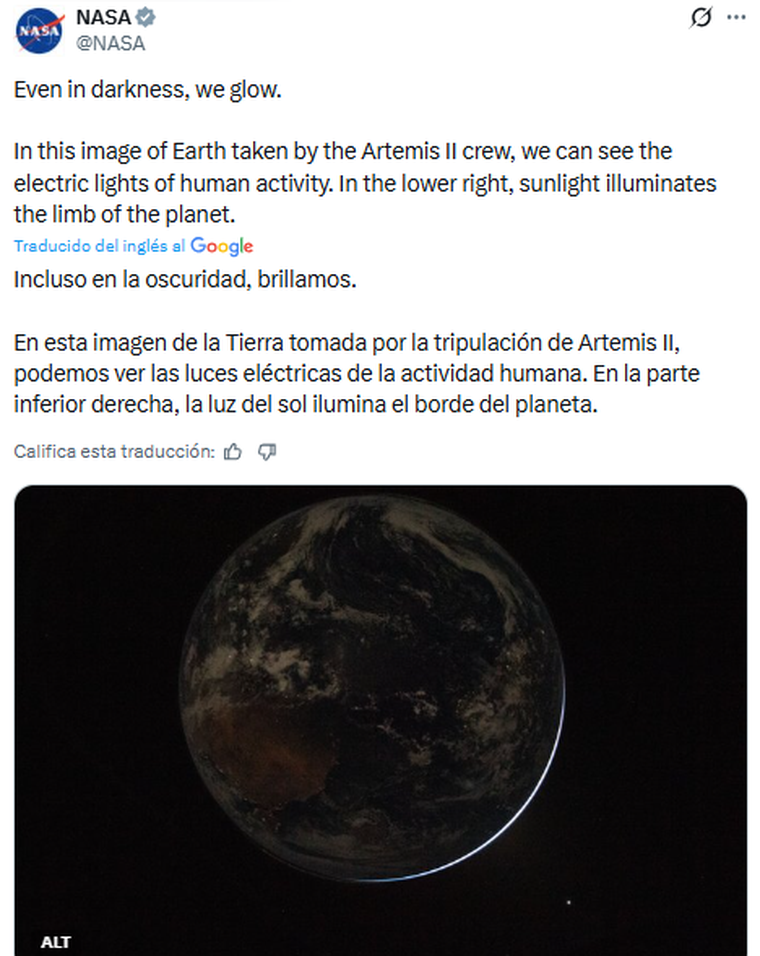The height and width of the screenshot is (956, 760).
Task: Open the NASA profile avatar
Action: click(40, 30)
